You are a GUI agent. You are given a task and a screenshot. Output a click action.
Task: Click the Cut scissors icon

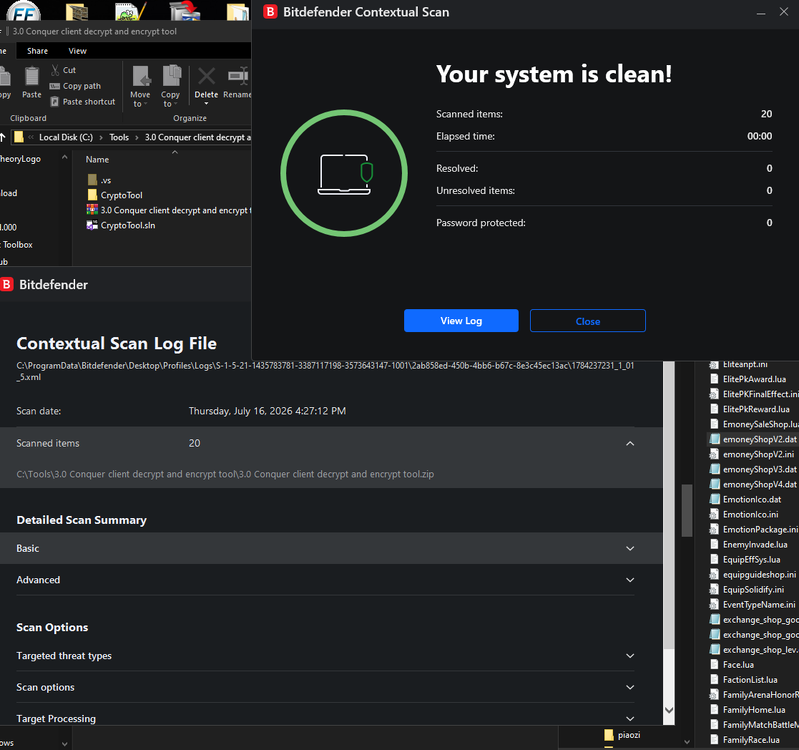point(55,70)
